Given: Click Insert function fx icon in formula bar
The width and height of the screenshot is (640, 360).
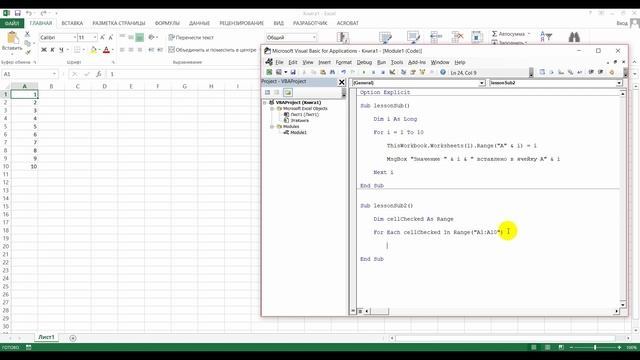Looking at the screenshot, I should (98, 74).
